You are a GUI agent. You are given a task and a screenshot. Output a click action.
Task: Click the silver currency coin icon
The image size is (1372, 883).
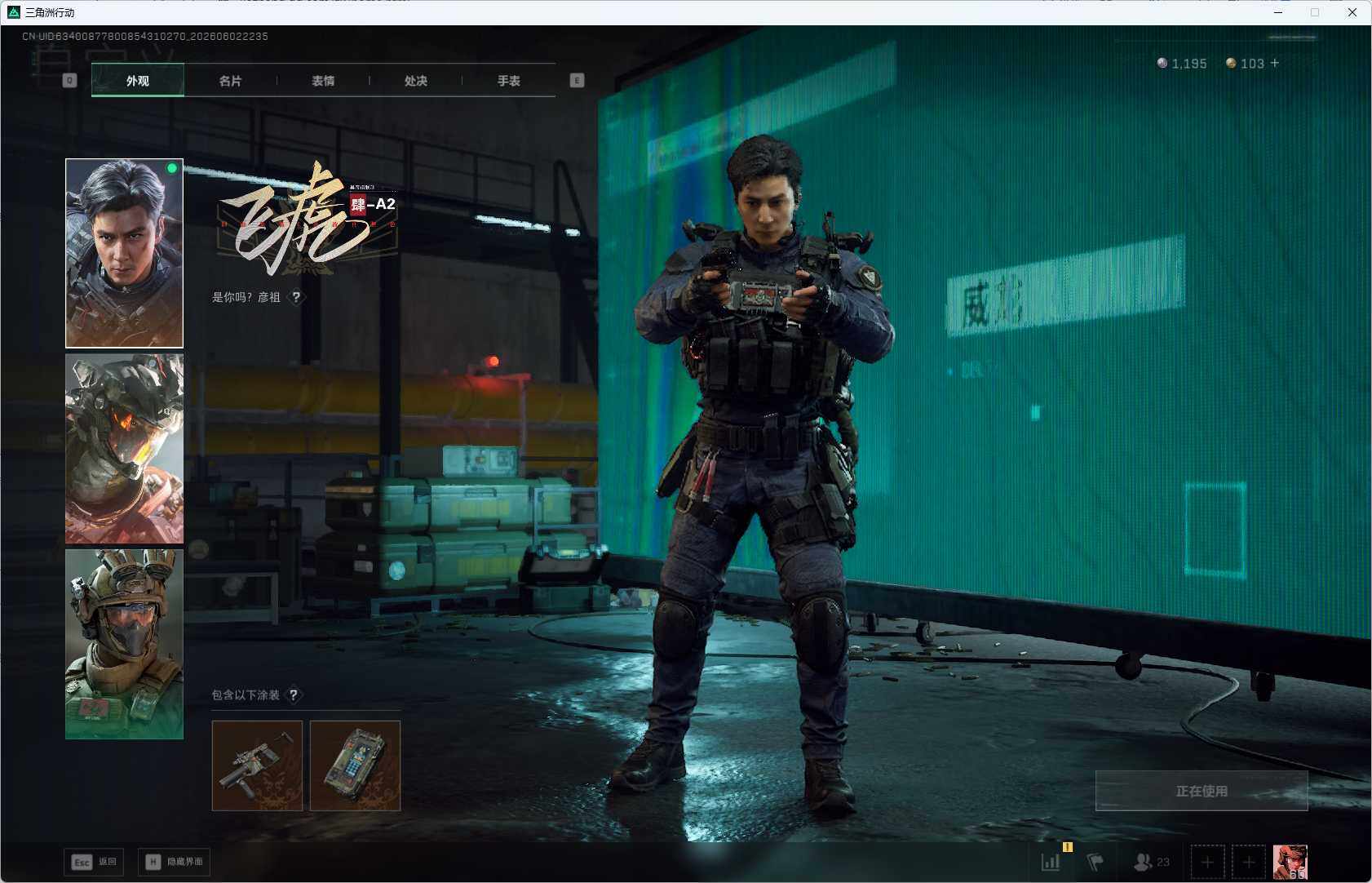[x=1162, y=63]
